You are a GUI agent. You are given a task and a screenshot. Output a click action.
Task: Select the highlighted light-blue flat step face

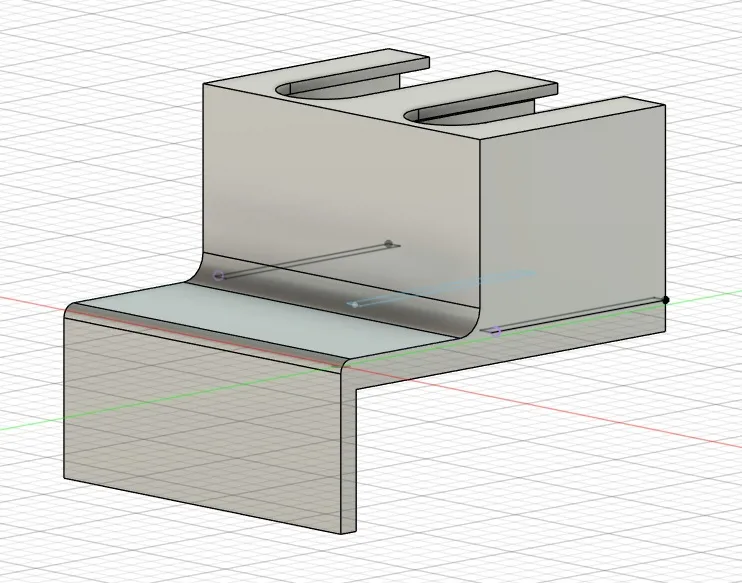click(265, 322)
